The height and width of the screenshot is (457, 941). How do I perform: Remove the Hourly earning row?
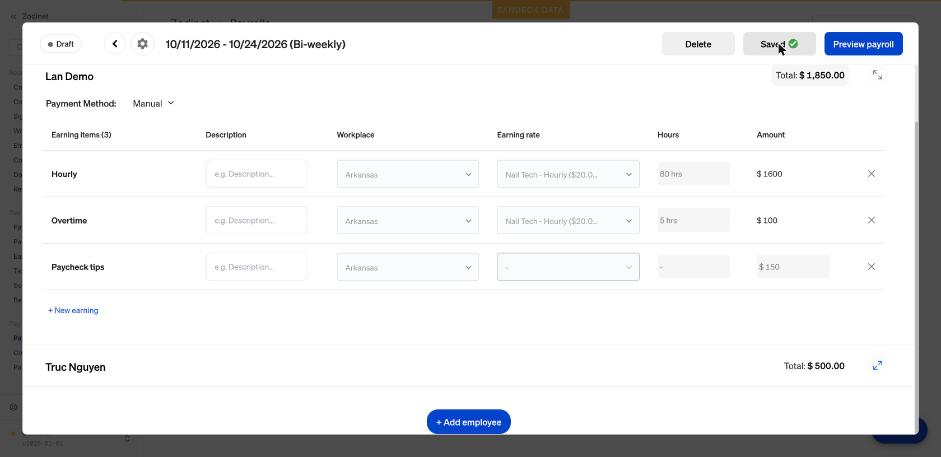point(871,173)
